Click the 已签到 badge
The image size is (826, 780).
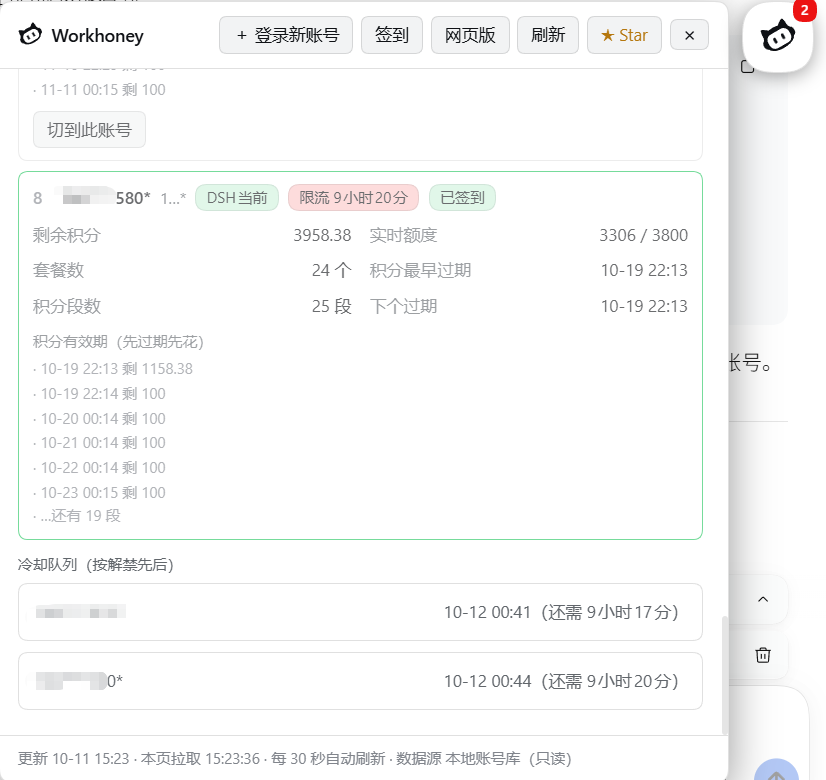[x=463, y=198]
